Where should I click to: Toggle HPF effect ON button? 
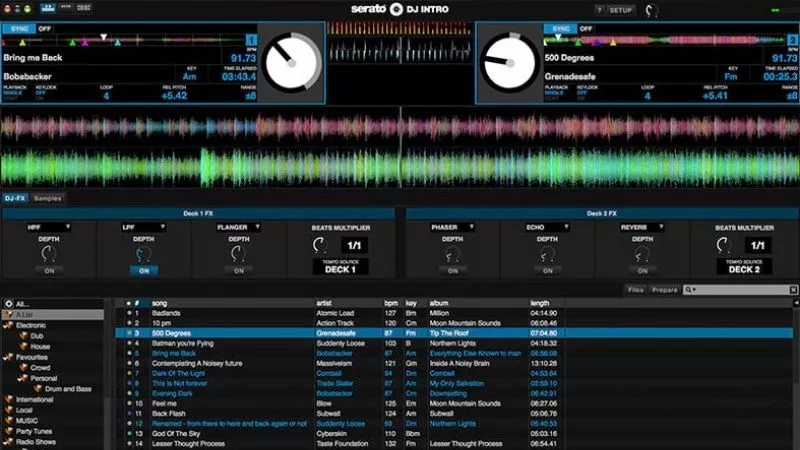click(49, 271)
